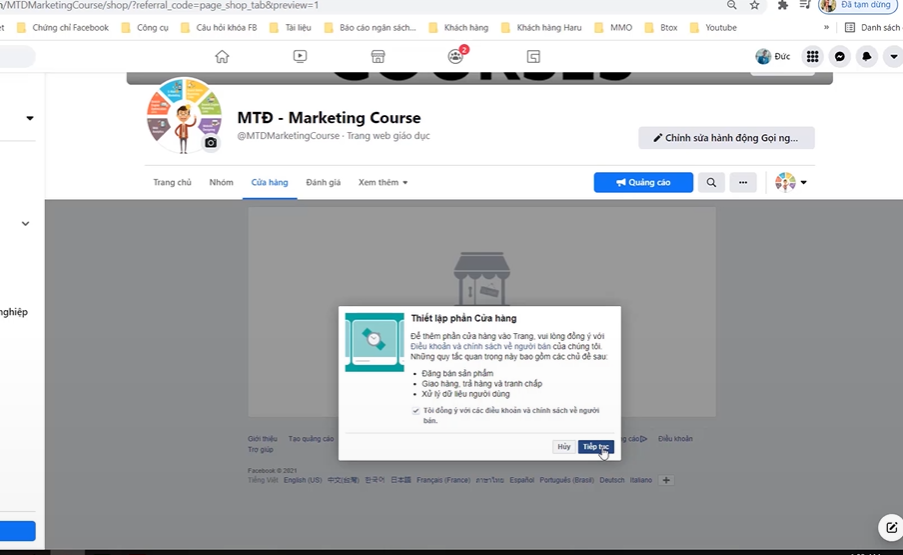
Task: Switch language to English (US)
Action: (x=303, y=480)
